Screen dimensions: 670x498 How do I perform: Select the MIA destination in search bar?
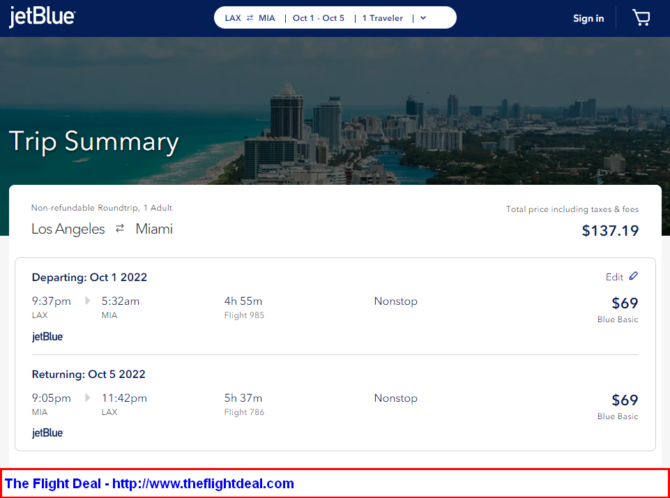(267, 18)
